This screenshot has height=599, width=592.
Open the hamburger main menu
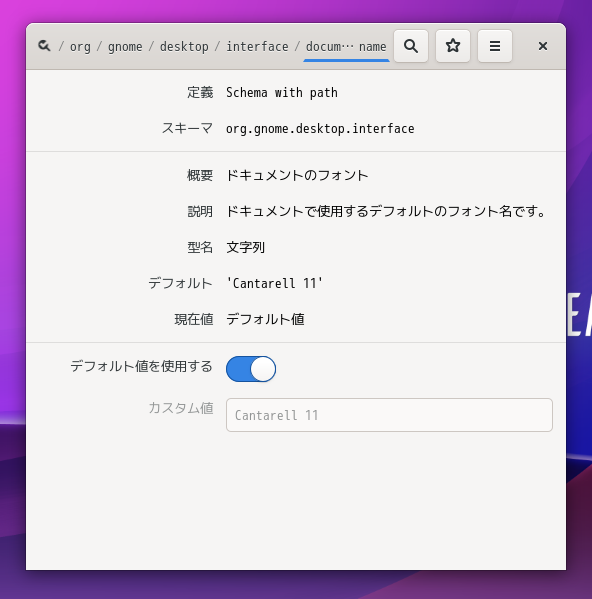tap(495, 46)
